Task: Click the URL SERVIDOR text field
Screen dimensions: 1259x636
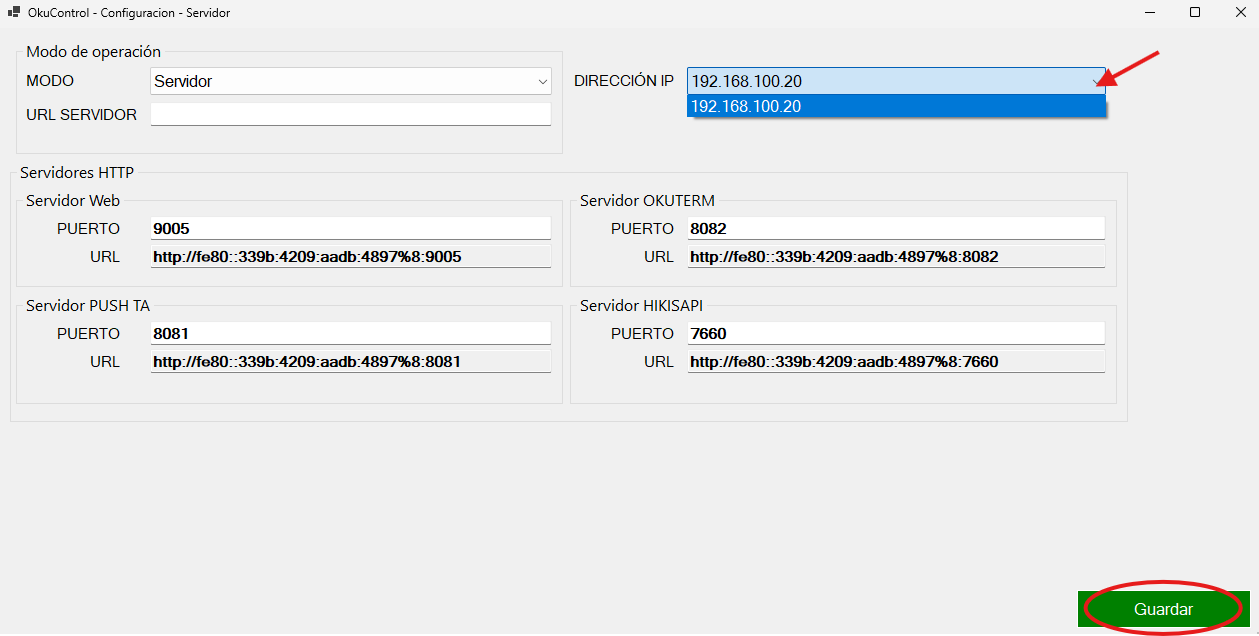Action: [x=350, y=115]
